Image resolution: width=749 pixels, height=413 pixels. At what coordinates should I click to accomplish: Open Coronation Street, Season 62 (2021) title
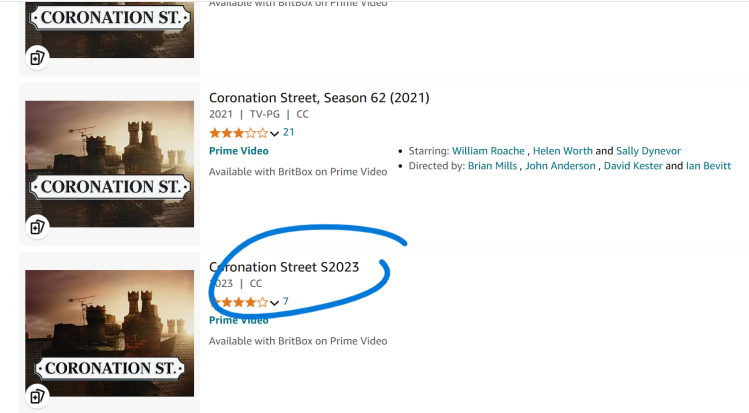pos(319,98)
